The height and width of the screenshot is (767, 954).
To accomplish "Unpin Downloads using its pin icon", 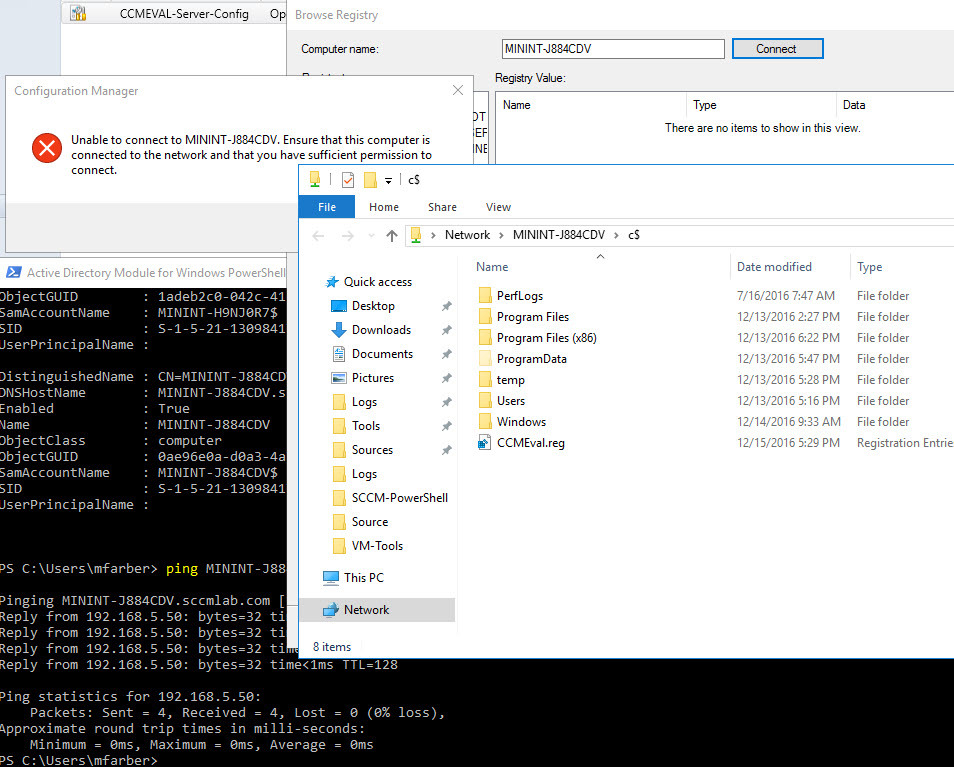I will coord(447,330).
